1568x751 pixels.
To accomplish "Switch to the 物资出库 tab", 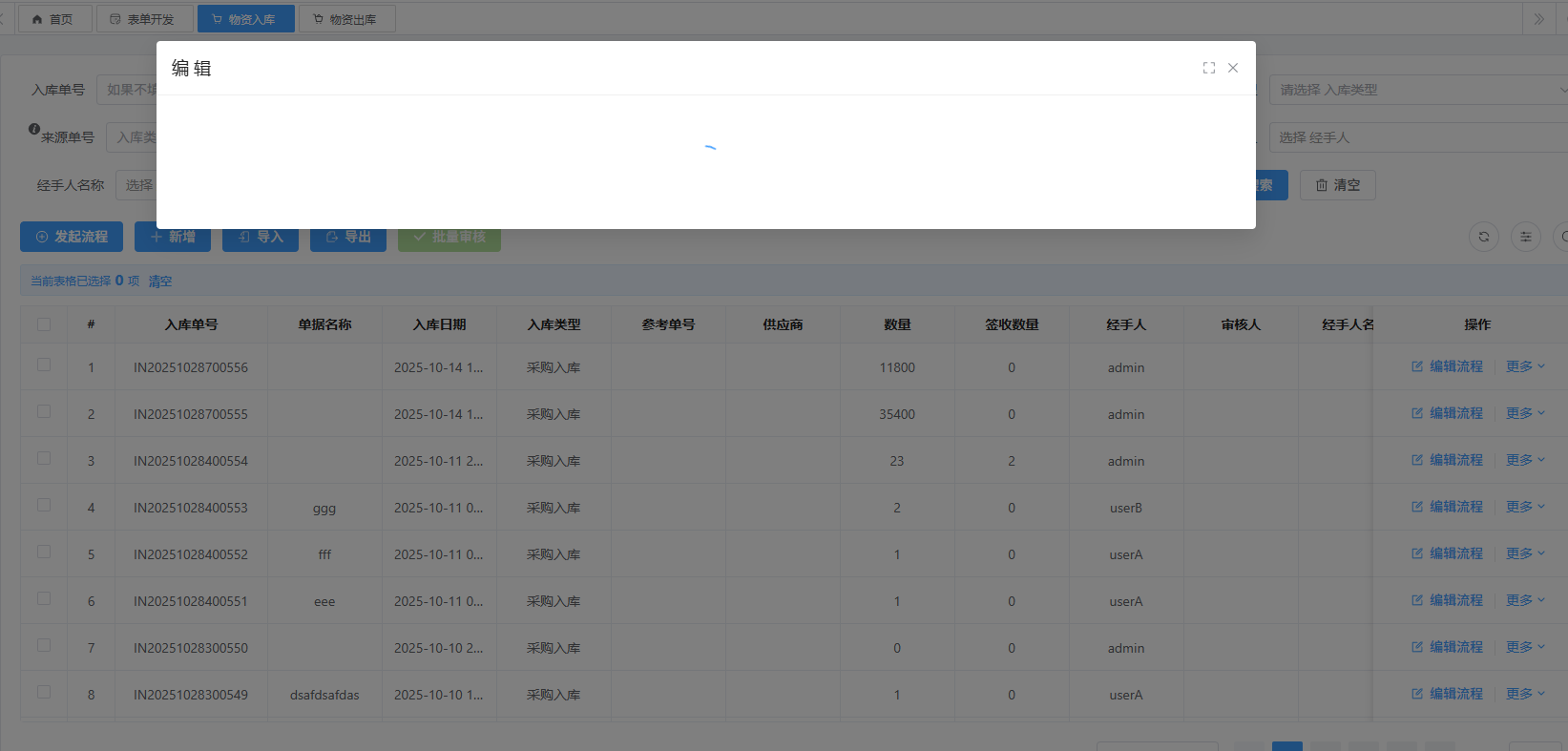I will tap(346, 19).
